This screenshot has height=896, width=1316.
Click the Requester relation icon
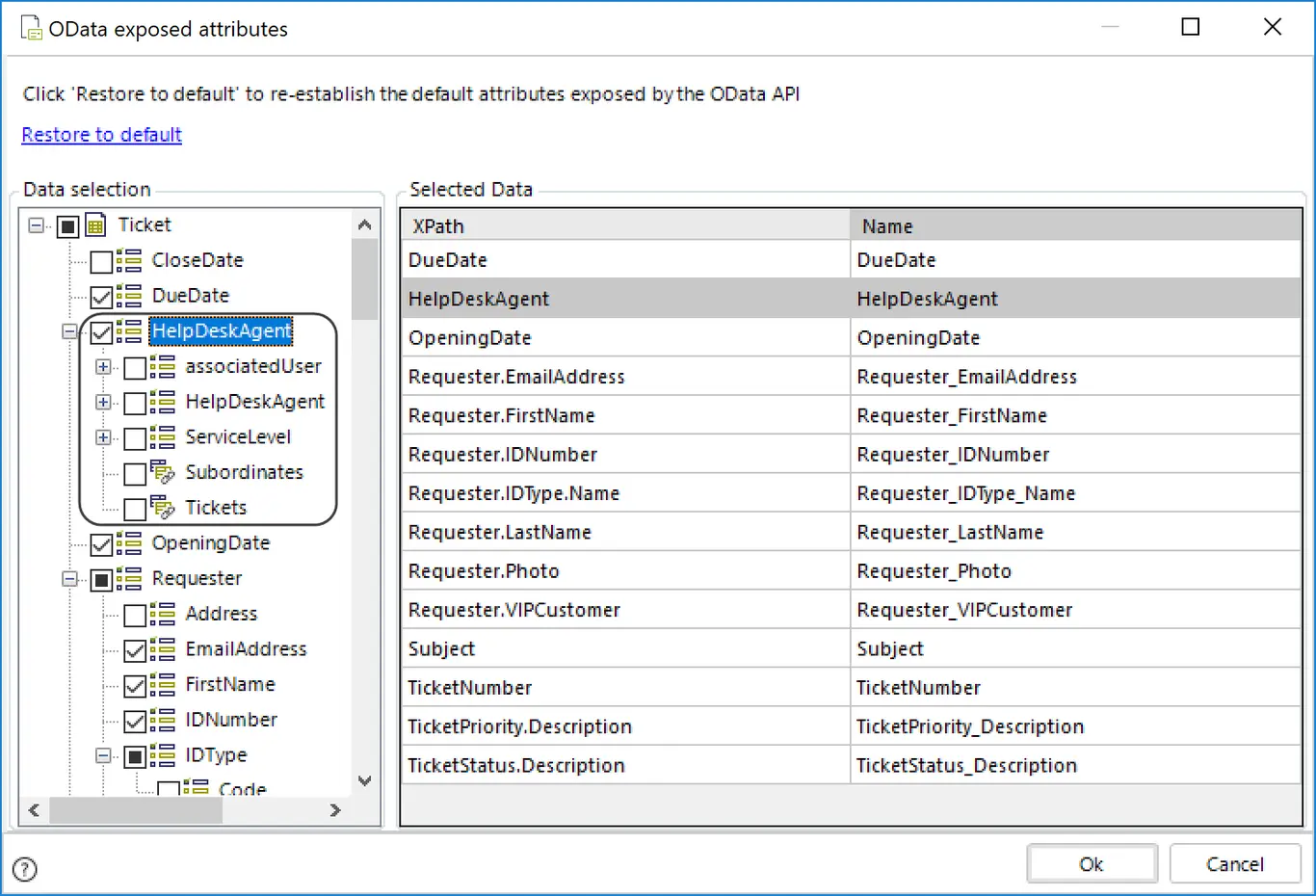[x=129, y=578]
